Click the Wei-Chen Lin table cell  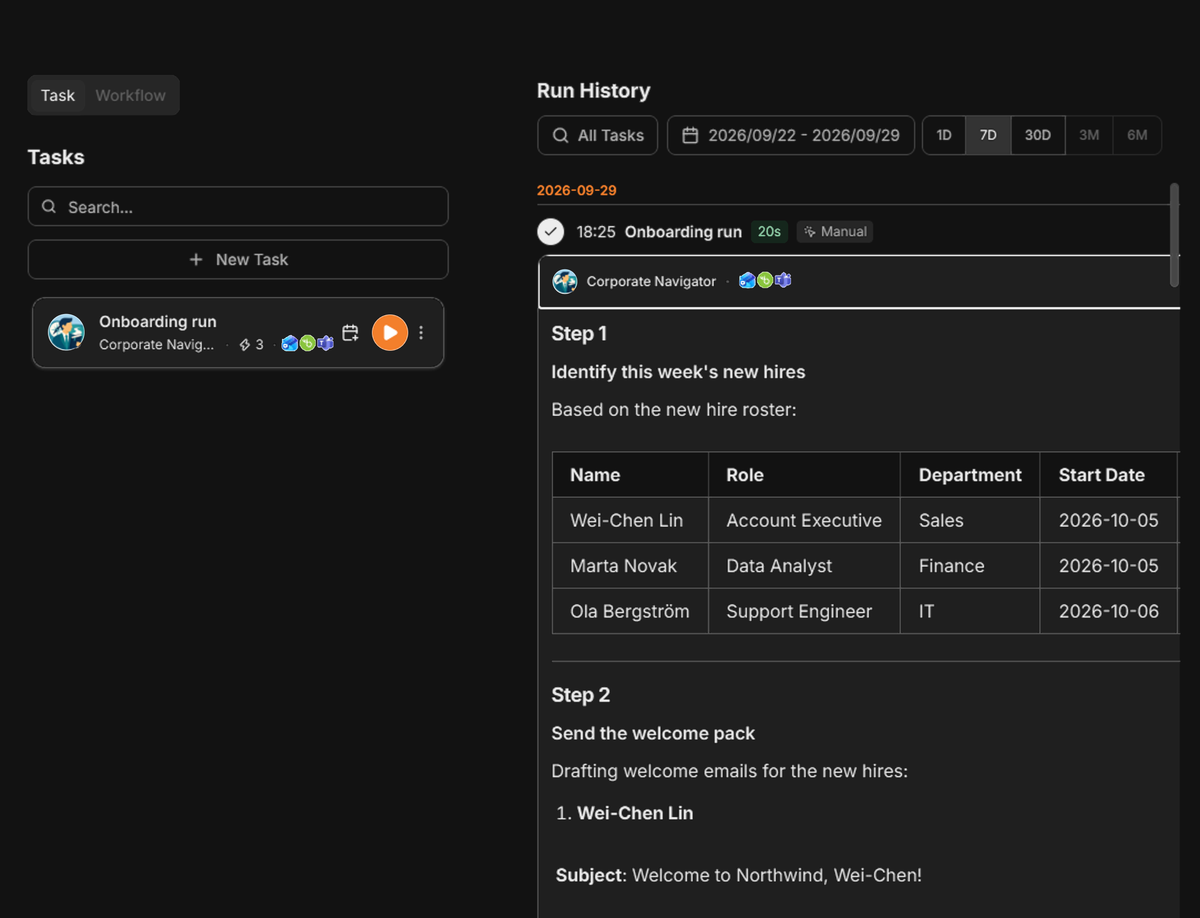pyautogui.click(x=630, y=521)
